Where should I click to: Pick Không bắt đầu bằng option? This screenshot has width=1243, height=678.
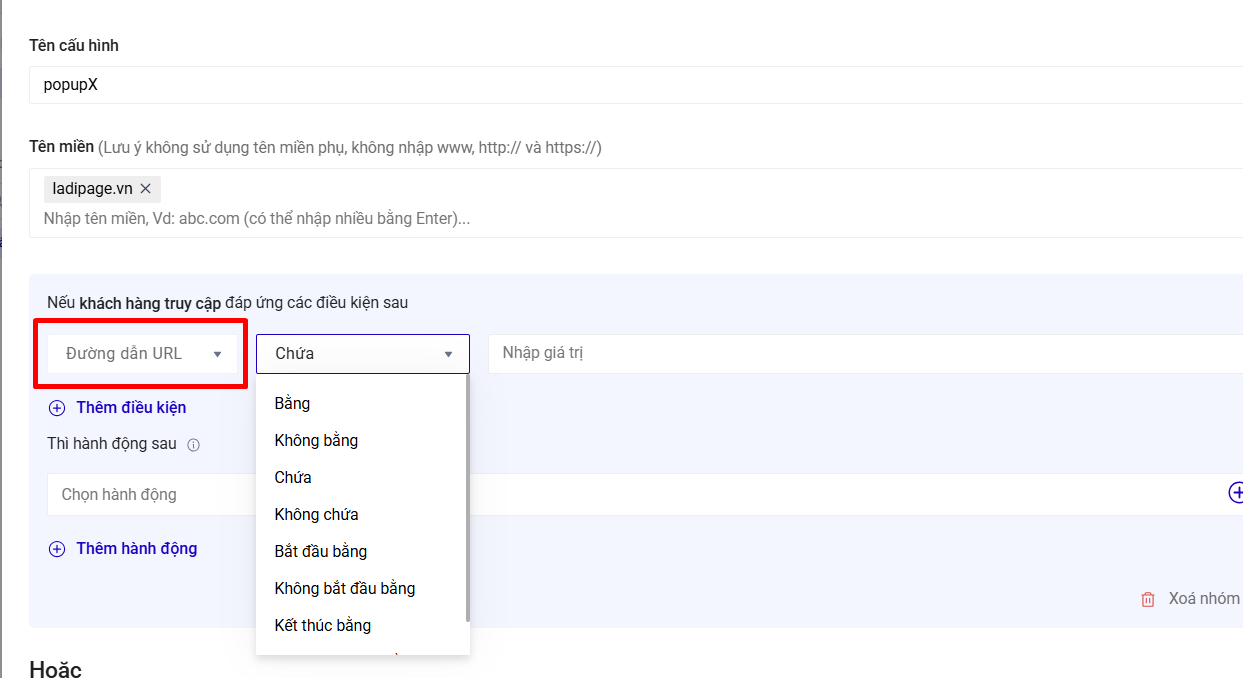click(x=362, y=589)
